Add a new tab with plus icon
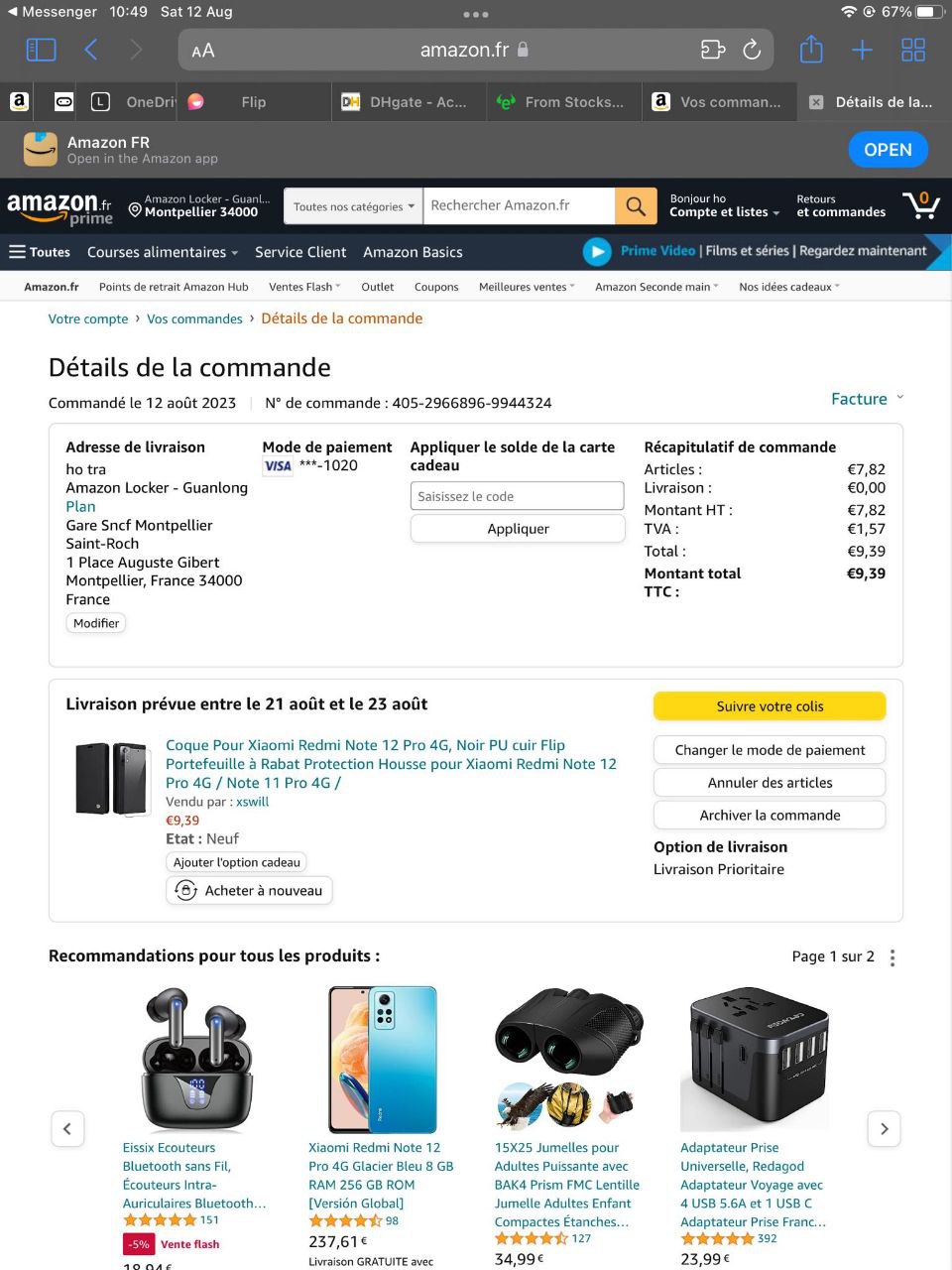 tap(862, 50)
